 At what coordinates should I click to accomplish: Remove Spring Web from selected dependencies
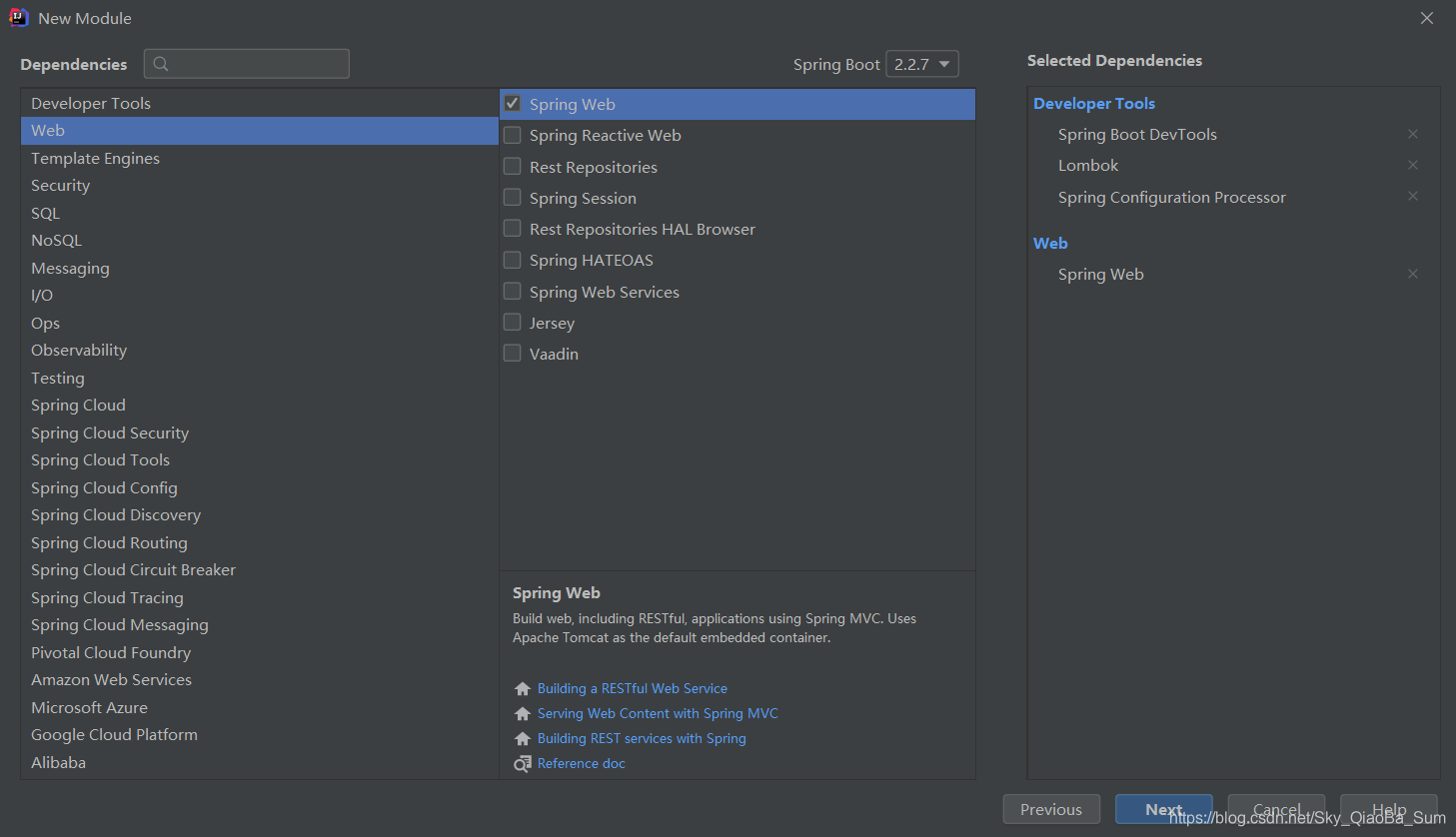click(x=1413, y=274)
